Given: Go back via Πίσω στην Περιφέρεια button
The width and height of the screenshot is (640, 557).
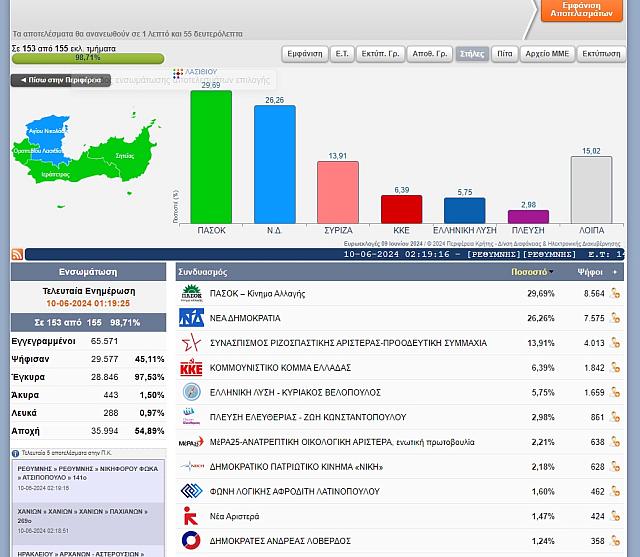Looking at the screenshot, I should [x=60, y=80].
